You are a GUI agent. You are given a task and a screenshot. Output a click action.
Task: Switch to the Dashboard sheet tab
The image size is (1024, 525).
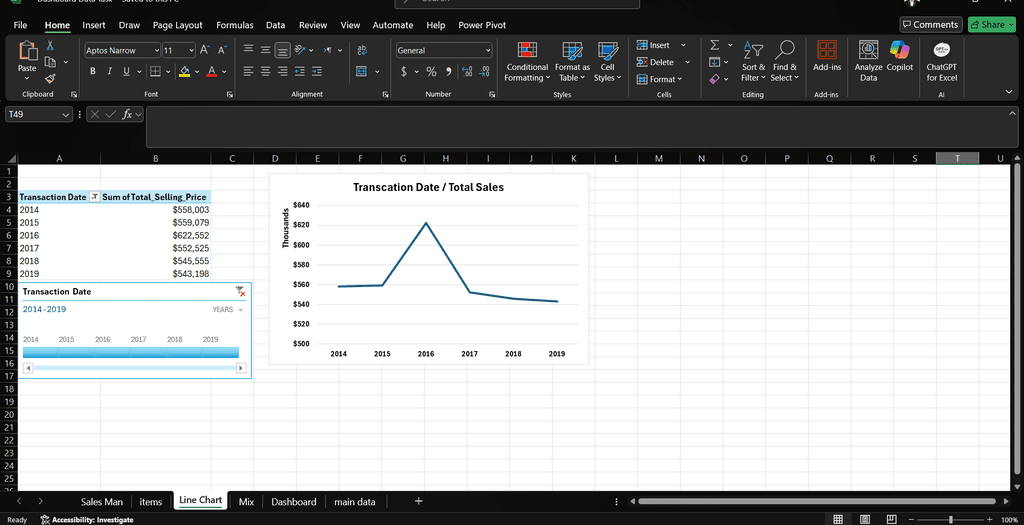click(x=293, y=502)
